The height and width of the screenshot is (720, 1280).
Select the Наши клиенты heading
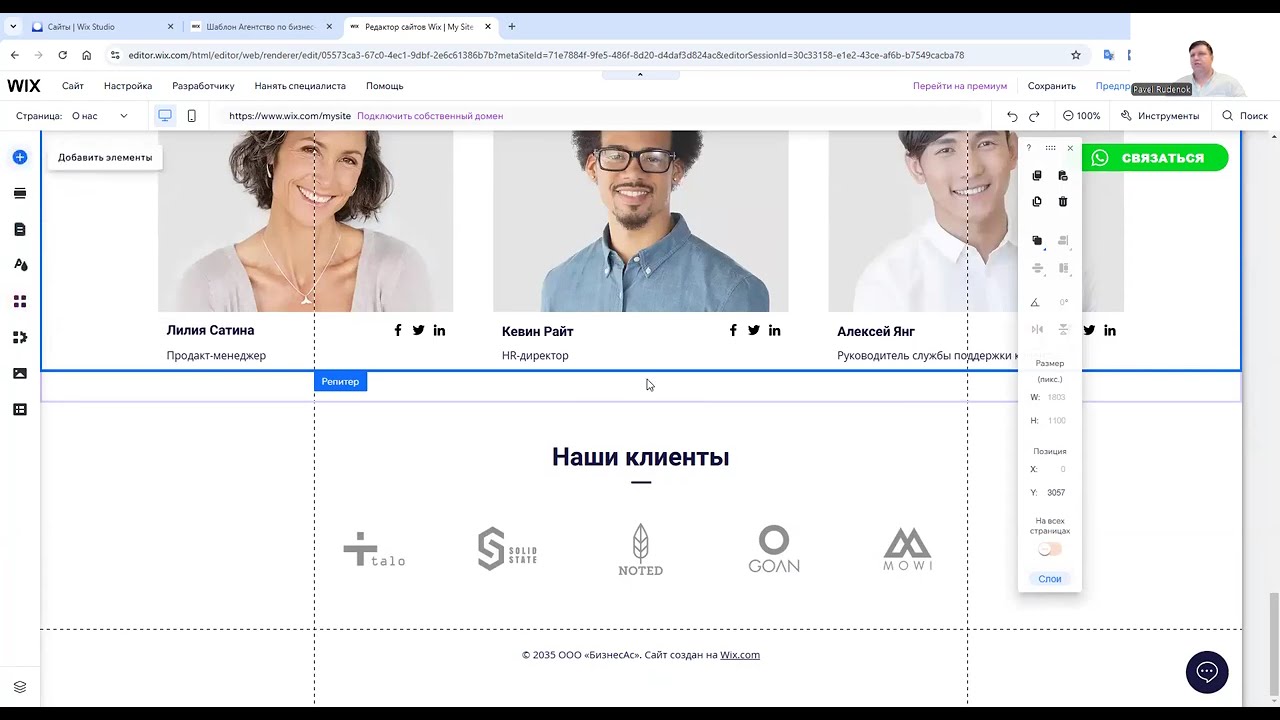[640, 457]
